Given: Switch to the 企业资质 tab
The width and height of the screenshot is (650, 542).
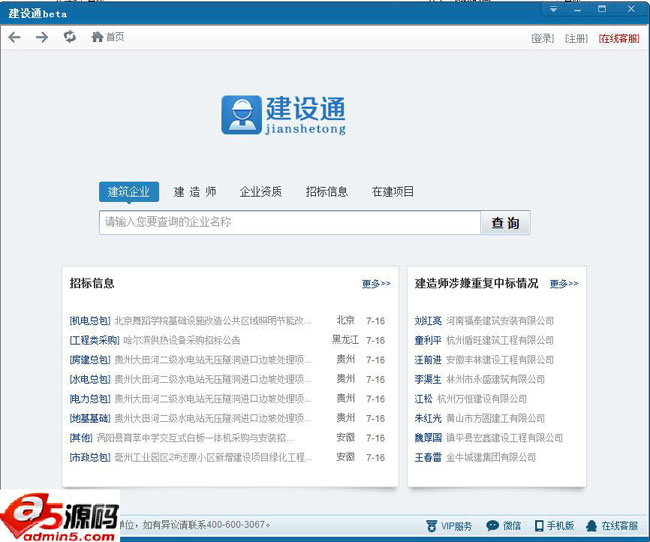Looking at the screenshot, I should tap(261, 192).
